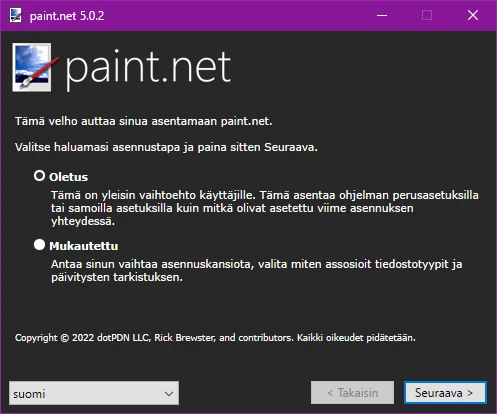The image size is (497, 414).
Task: Click the disabled < Takaisin button
Action: (x=352, y=393)
